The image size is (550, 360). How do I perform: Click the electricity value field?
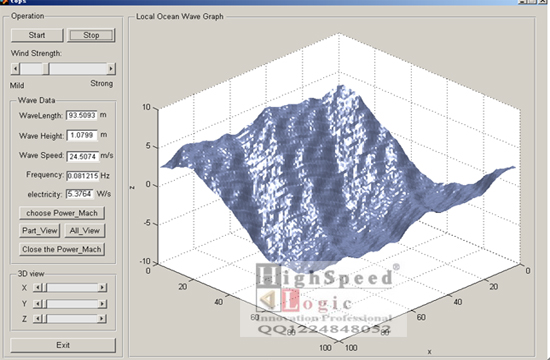tap(80, 194)
